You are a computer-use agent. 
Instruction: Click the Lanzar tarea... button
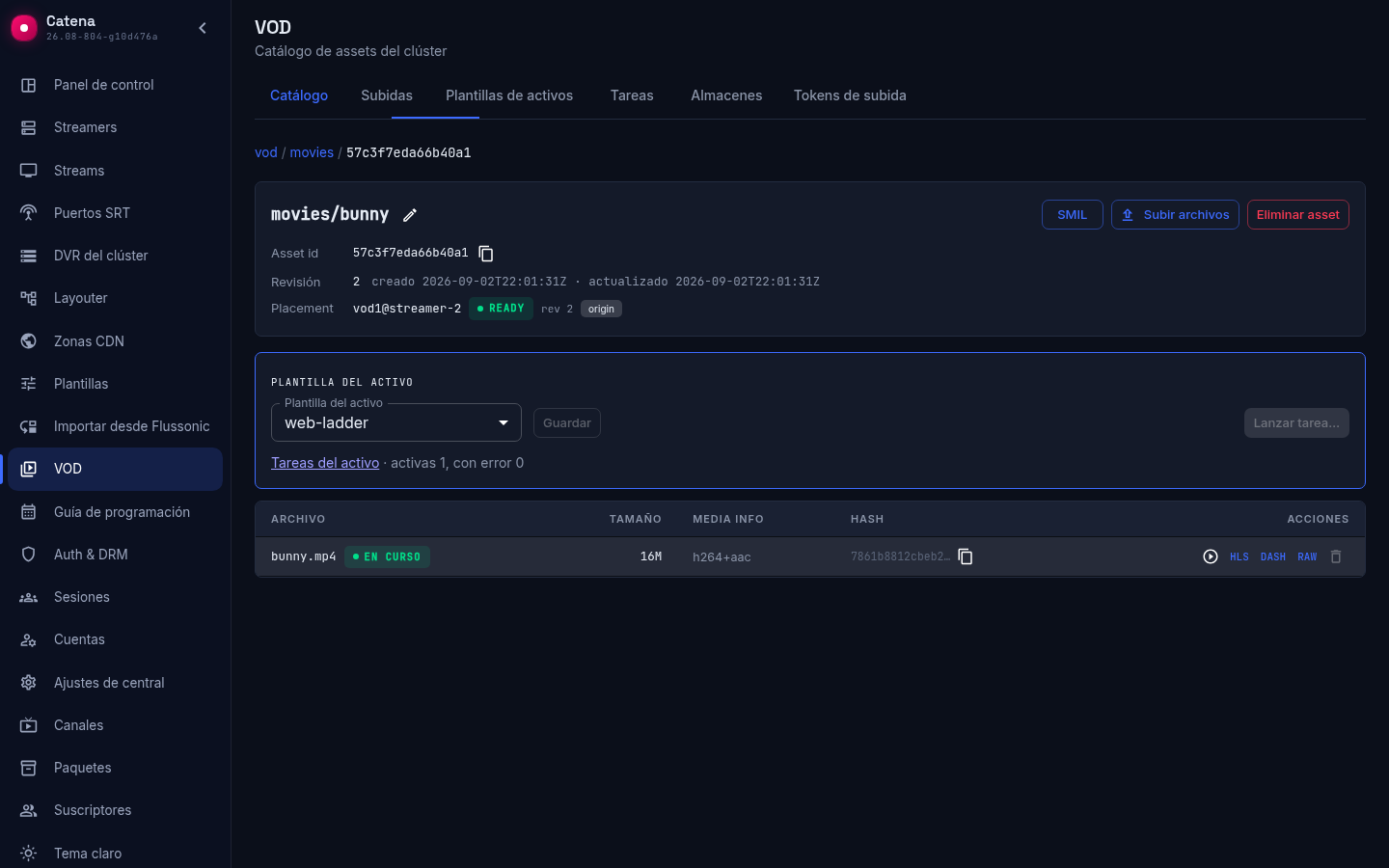coord(1296,423)
